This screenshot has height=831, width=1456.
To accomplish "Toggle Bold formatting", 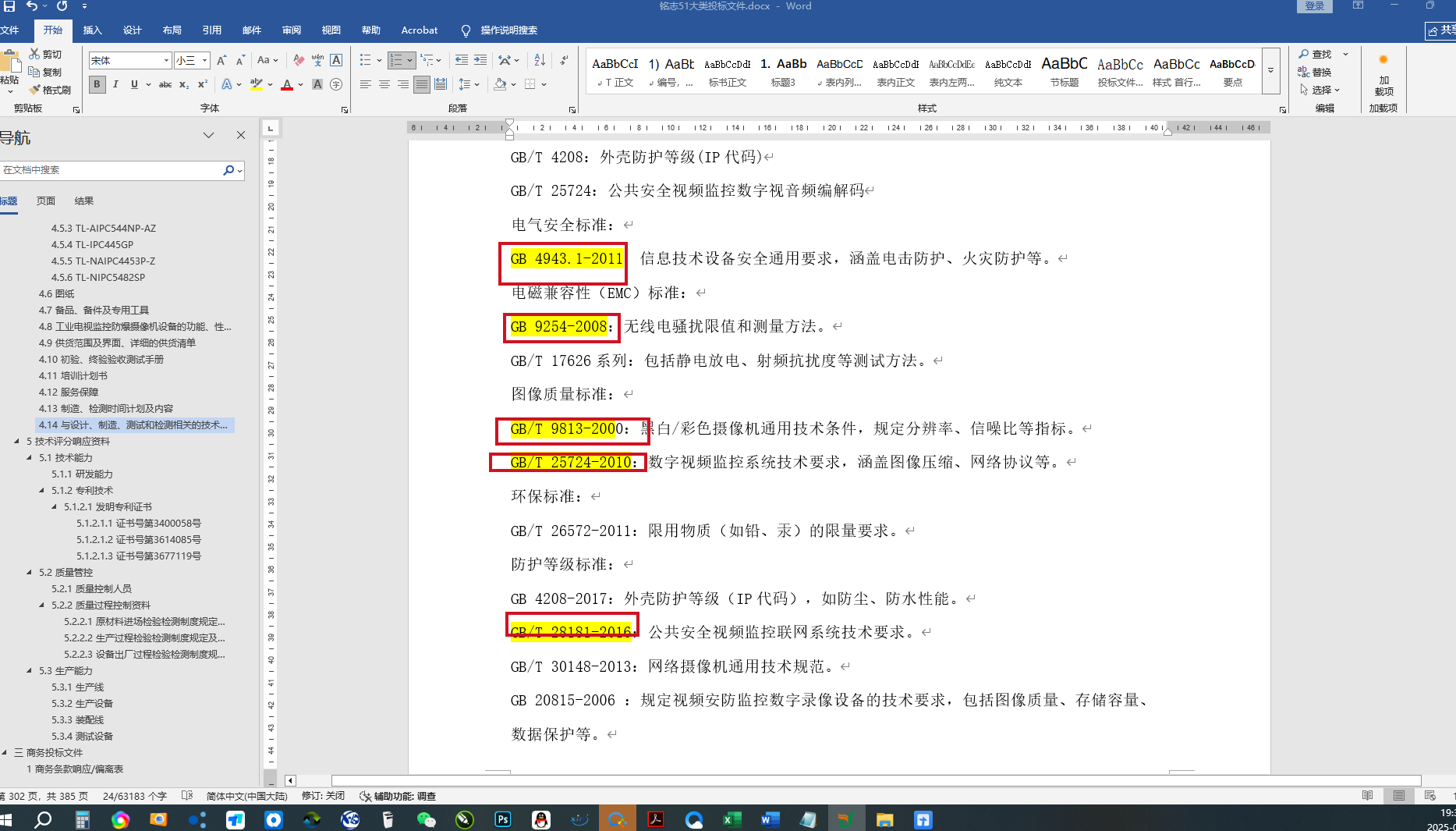I will (x=97, y=84).
